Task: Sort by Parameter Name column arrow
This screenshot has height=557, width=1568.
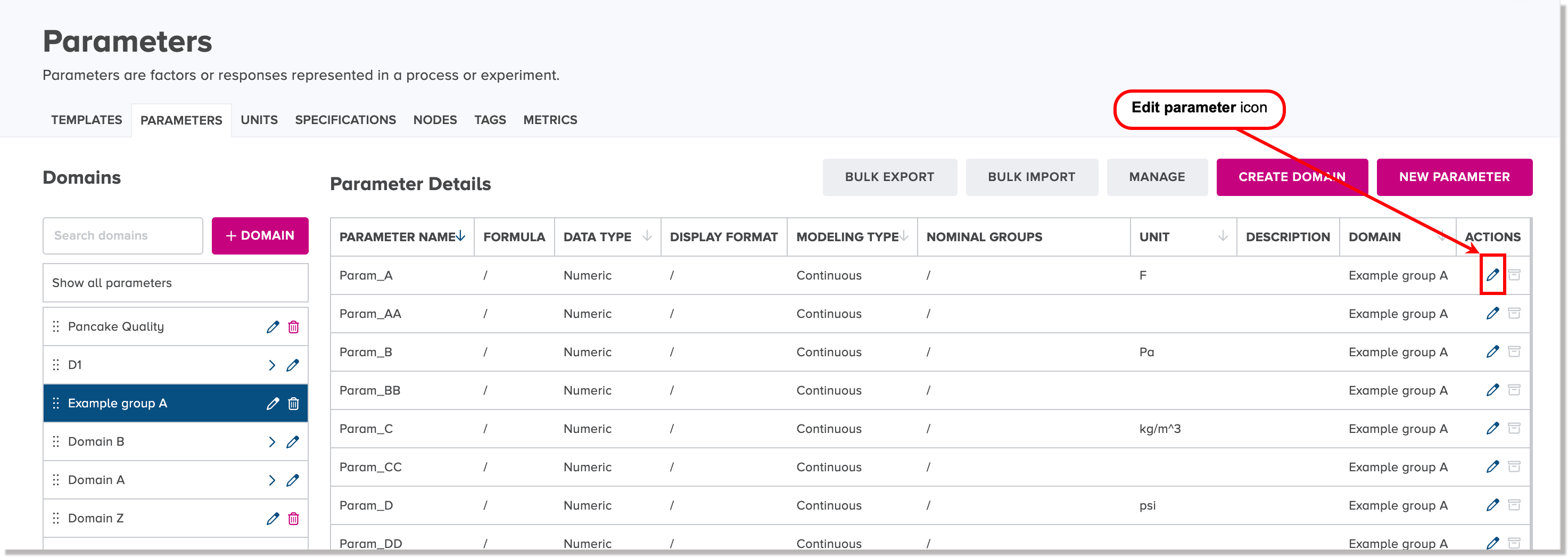Action: coord(461,236)
